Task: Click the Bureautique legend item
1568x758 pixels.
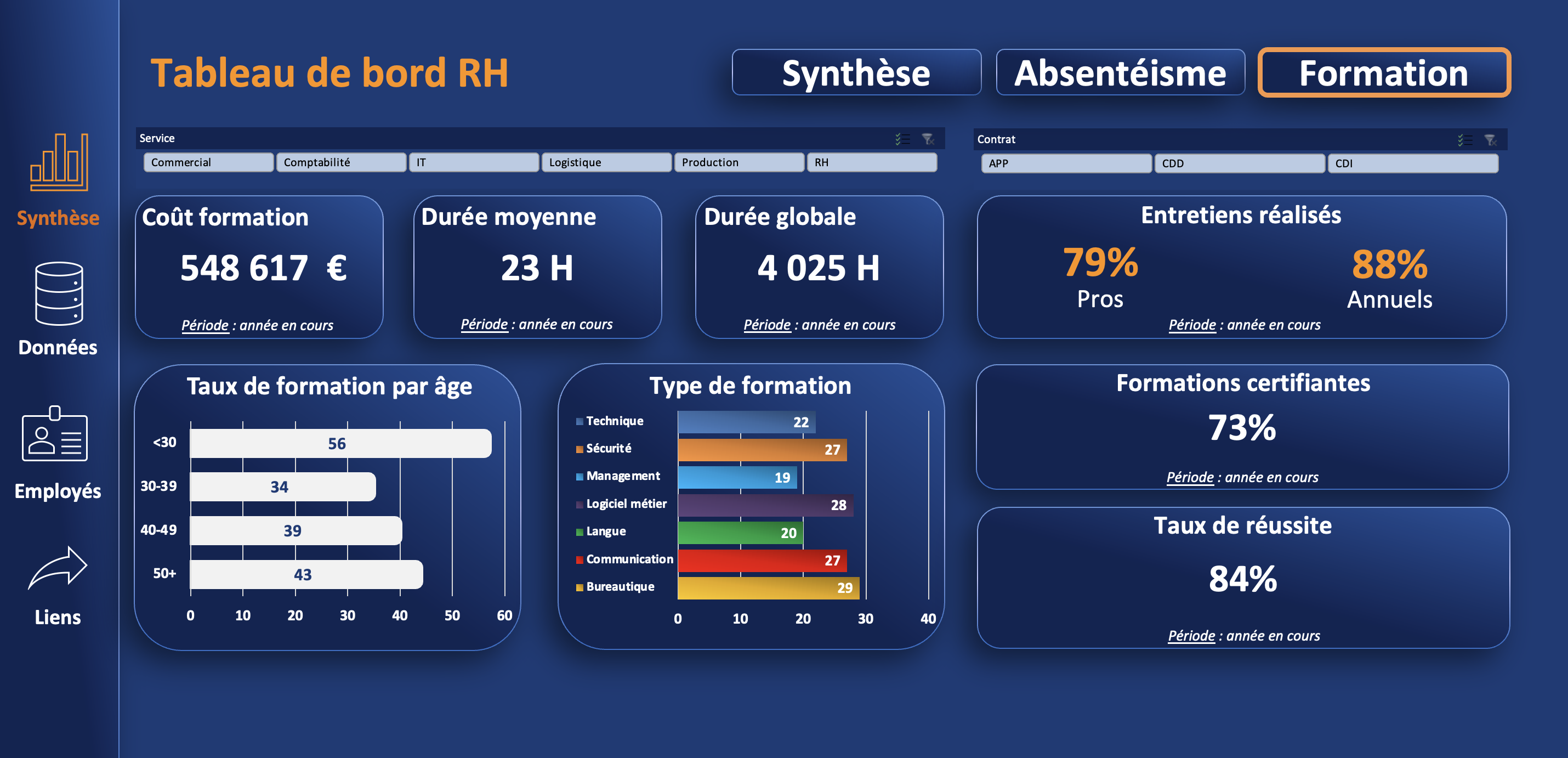Action: (x=618, y=586)
